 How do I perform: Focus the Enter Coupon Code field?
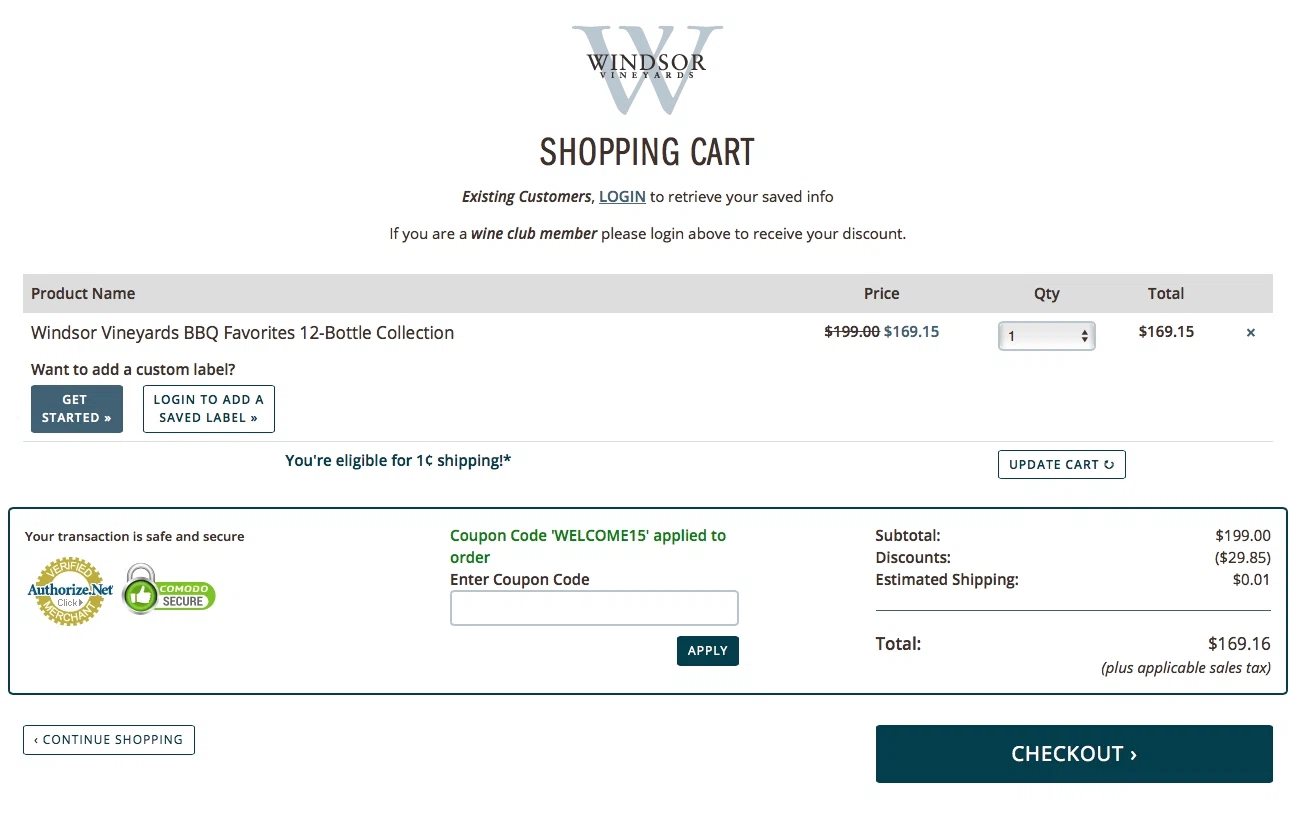[x=594, y=608]
